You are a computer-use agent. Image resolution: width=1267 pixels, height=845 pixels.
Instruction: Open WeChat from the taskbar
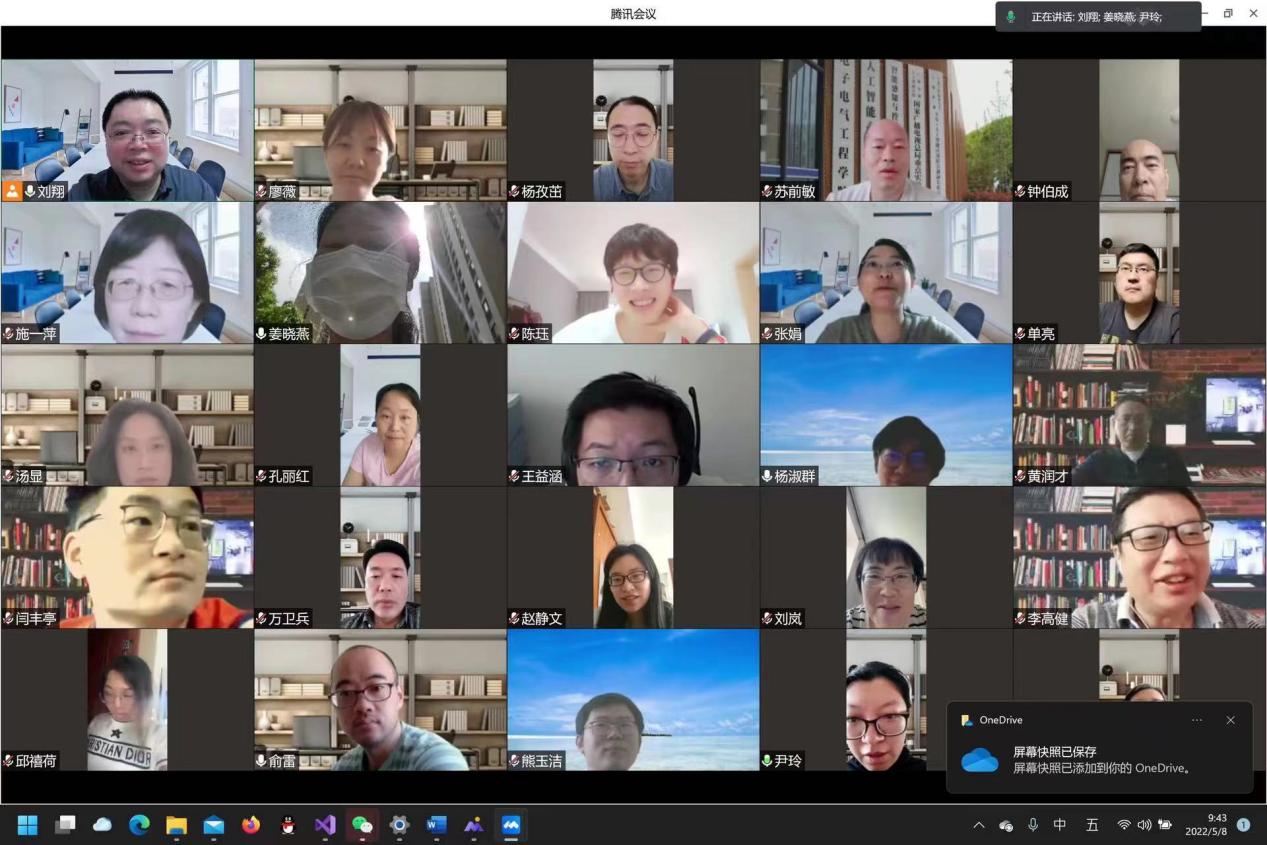tap(362, 825)
